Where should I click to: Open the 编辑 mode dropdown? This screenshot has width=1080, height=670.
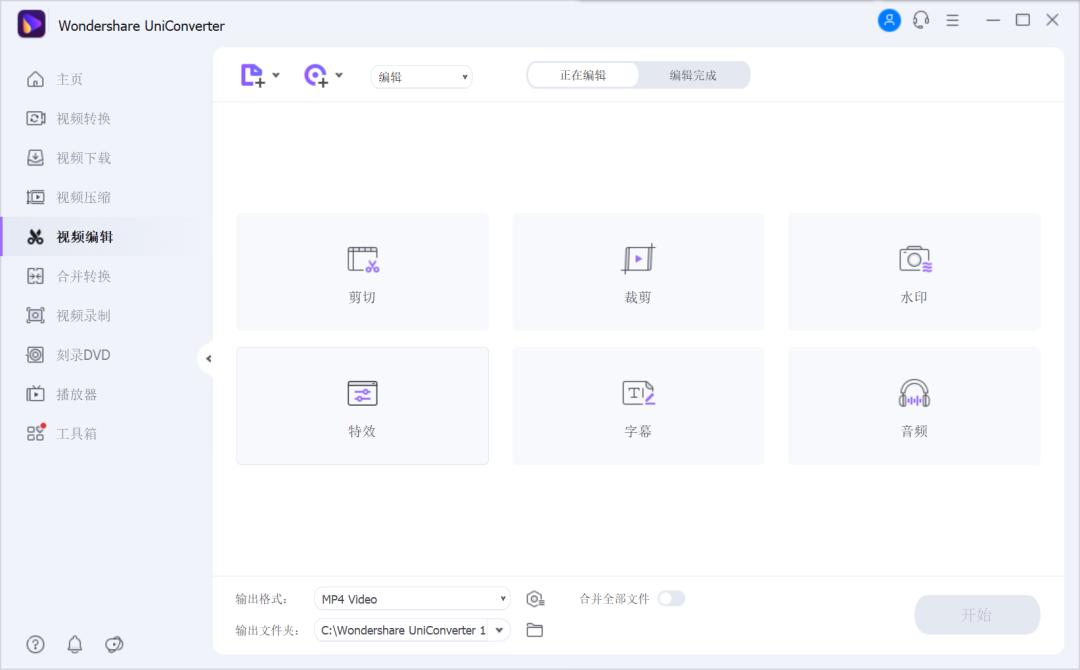point(420,76)
